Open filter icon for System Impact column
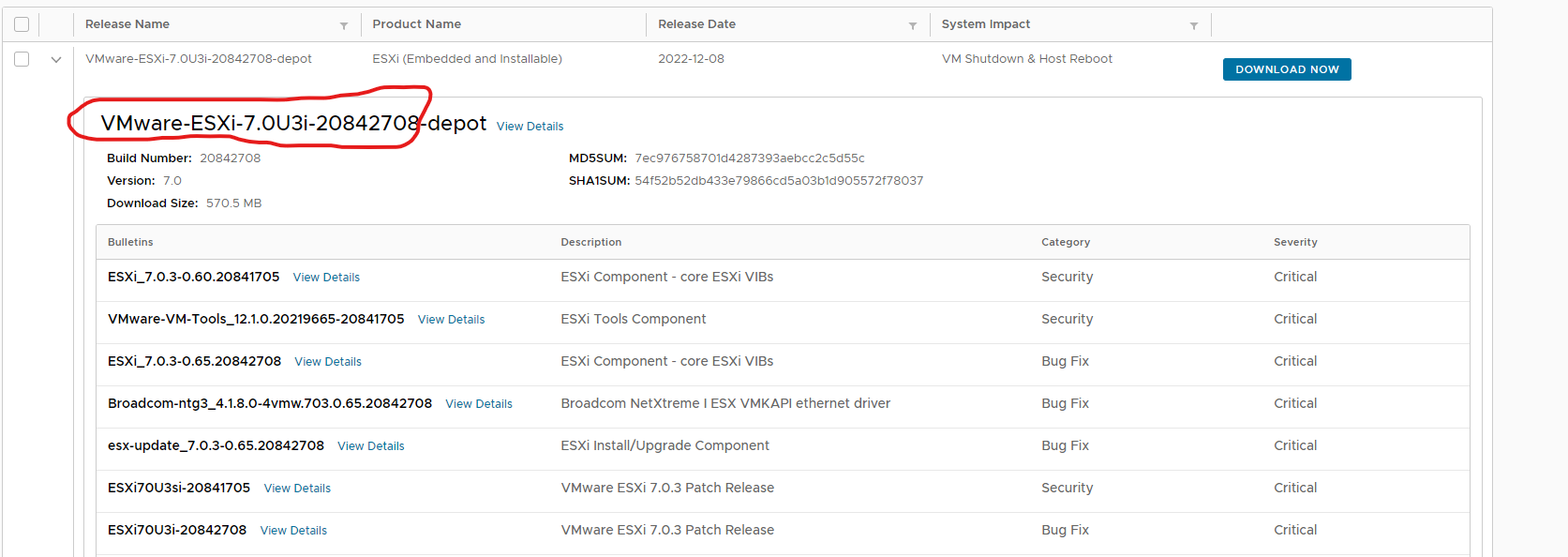This screenshot has height=557, width=1568. click(x=1194, y=25)
